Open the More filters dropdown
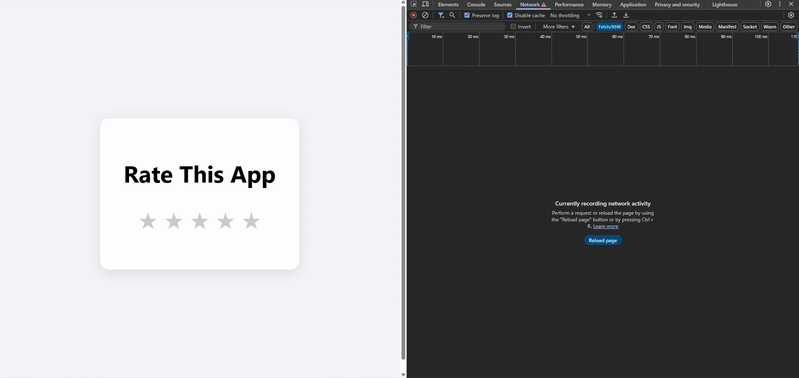The image size is (799, 378). point(558,26)
